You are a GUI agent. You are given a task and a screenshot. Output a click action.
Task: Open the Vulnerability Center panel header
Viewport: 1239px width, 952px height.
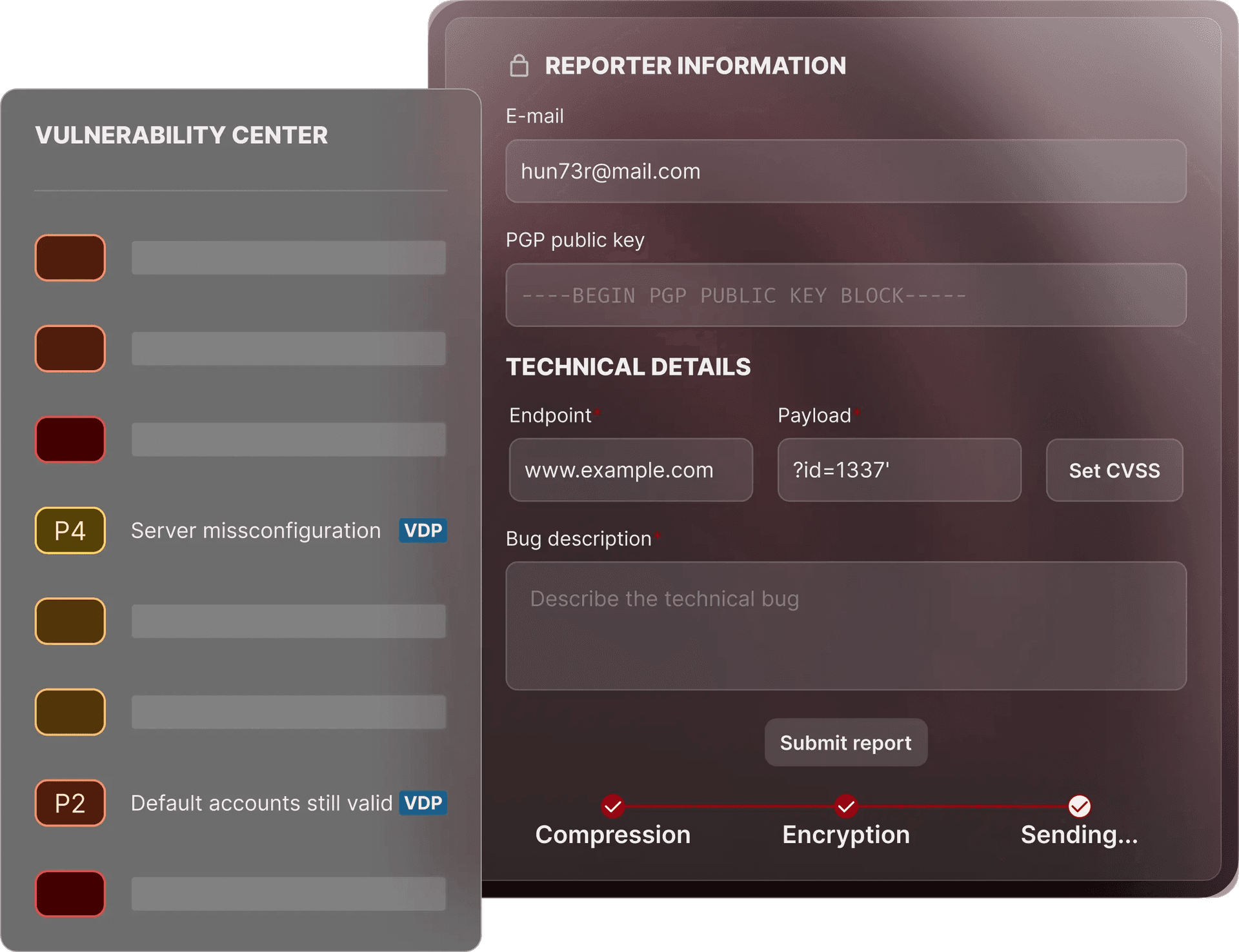pyautogui.click(x=181, y=135)
